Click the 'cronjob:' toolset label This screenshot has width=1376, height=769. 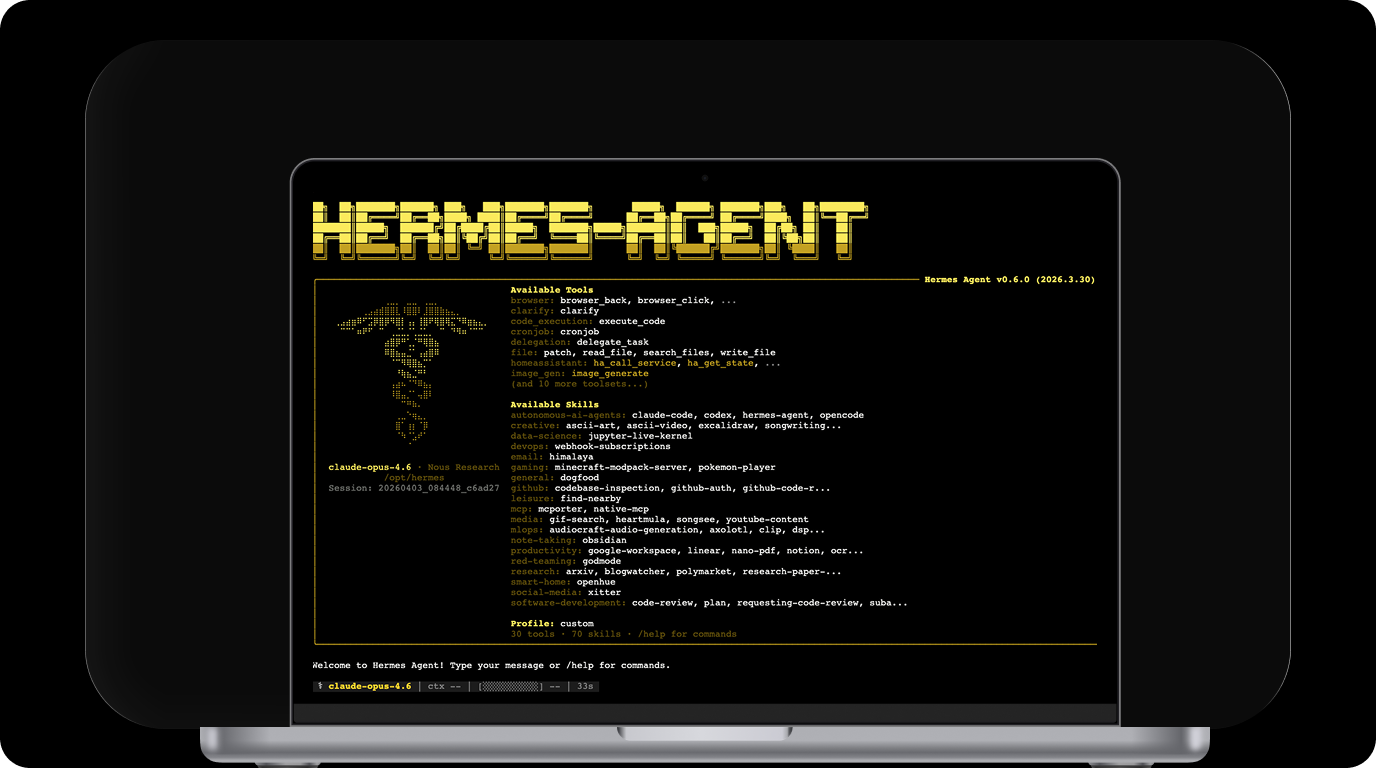click(x=533, y=332)
